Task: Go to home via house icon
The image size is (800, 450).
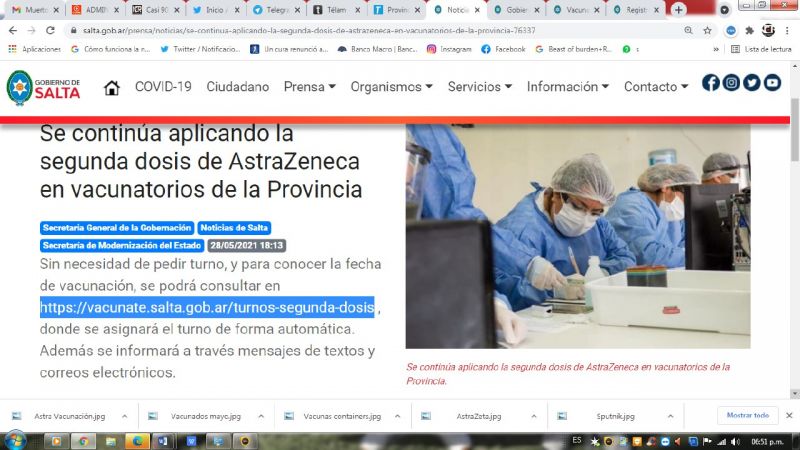Action: point(112,88)
